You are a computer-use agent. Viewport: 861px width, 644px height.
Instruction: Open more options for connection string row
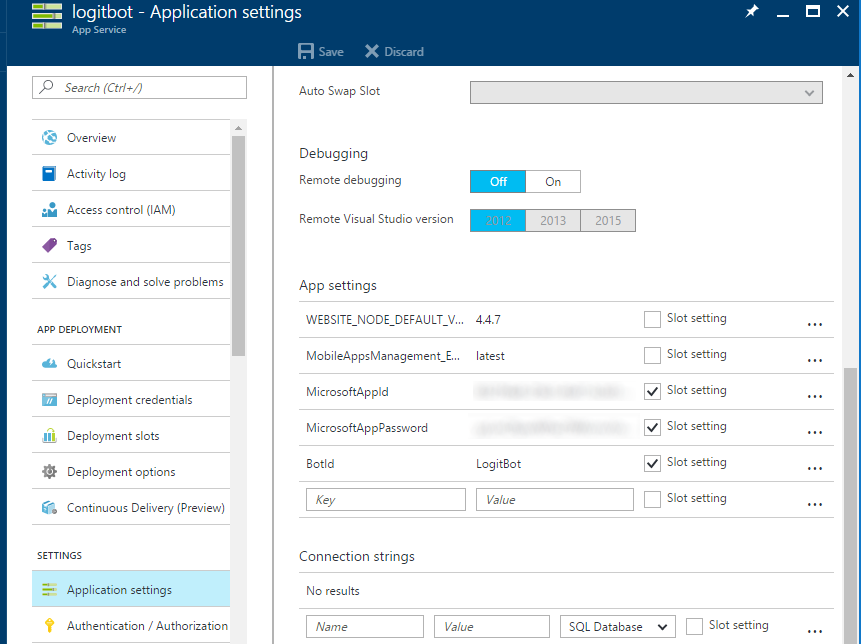coord(815,632)
